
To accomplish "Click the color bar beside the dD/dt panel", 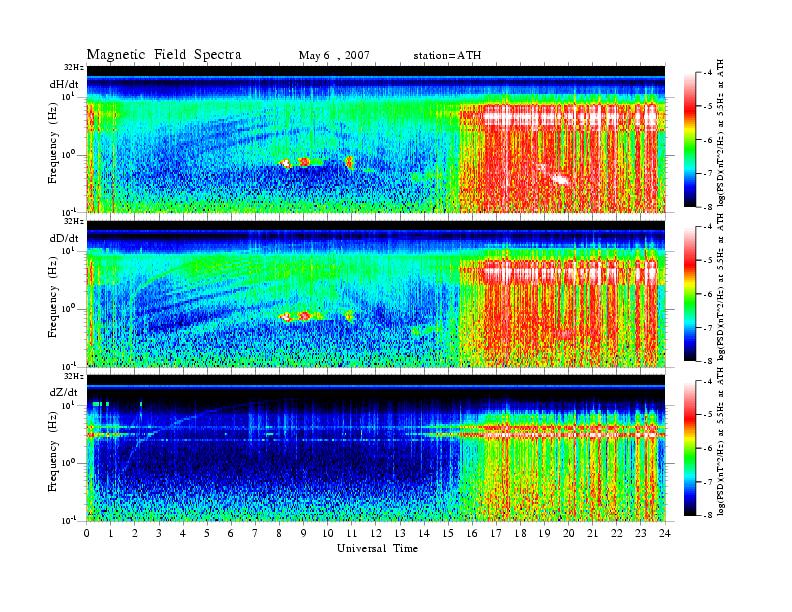I will coord(689,294).
